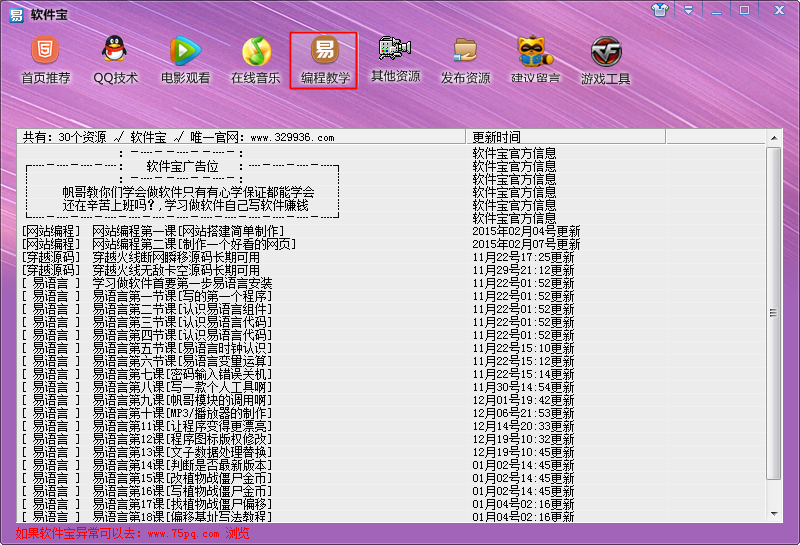This screenshot has height=545, width=800.
Task: Open the title bar dropdown menu arrow
Action: [688, 10]
